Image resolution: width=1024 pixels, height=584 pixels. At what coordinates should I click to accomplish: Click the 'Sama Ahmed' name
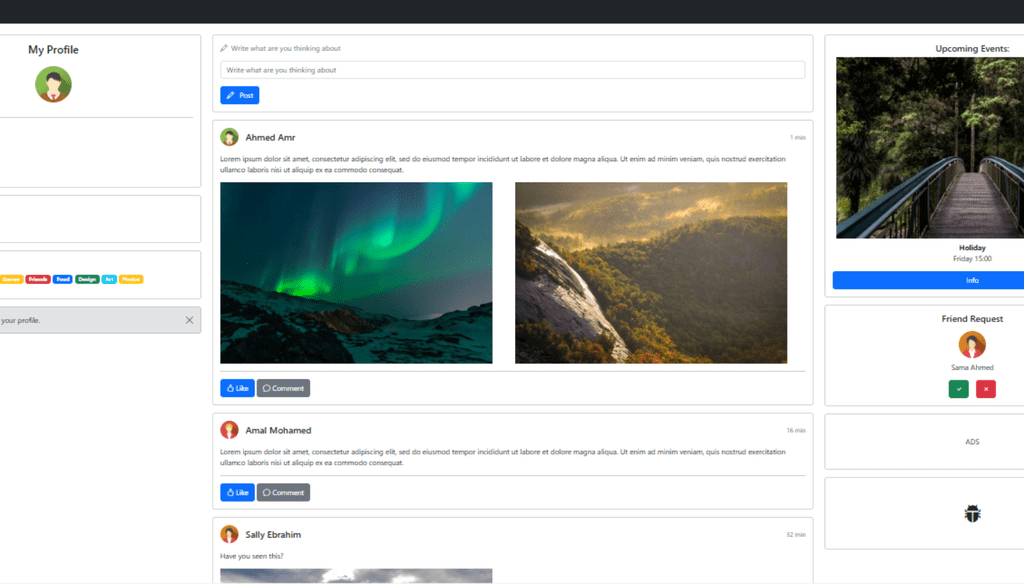[972, 367]
